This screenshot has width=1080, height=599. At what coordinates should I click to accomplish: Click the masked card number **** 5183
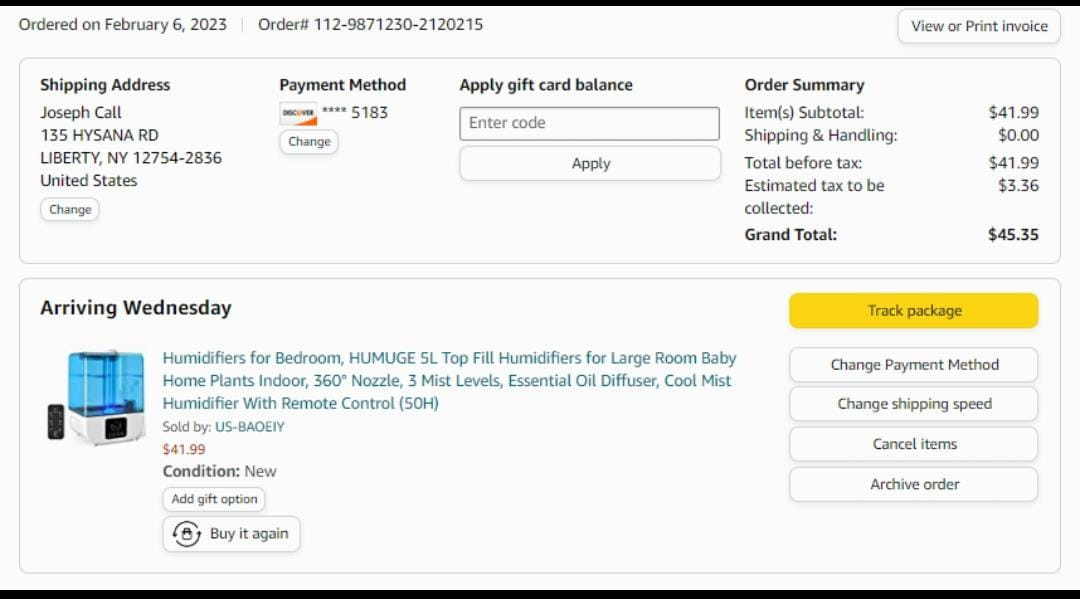coord(355,112)
